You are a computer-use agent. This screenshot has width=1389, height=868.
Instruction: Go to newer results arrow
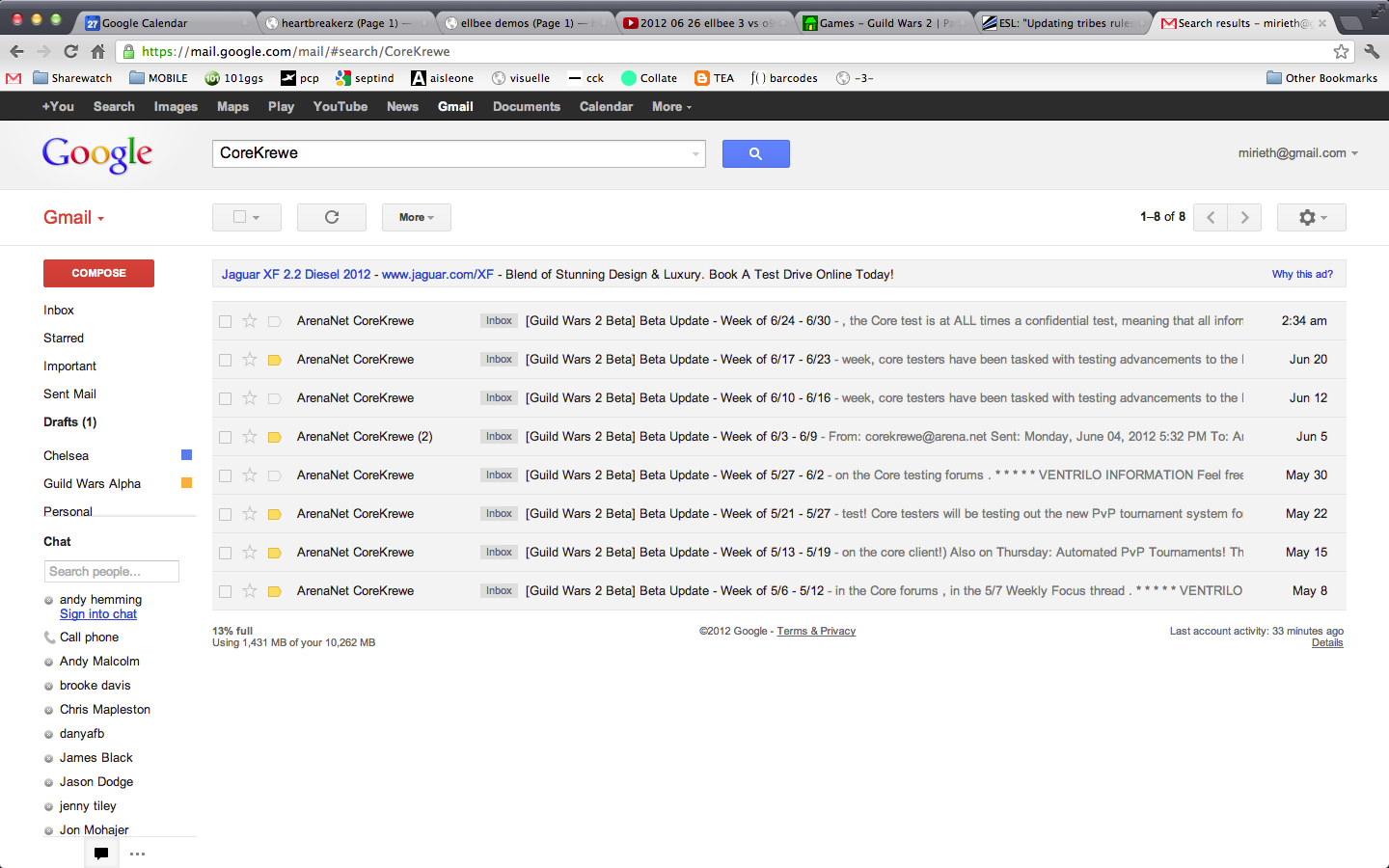[x=1211, y=217]
